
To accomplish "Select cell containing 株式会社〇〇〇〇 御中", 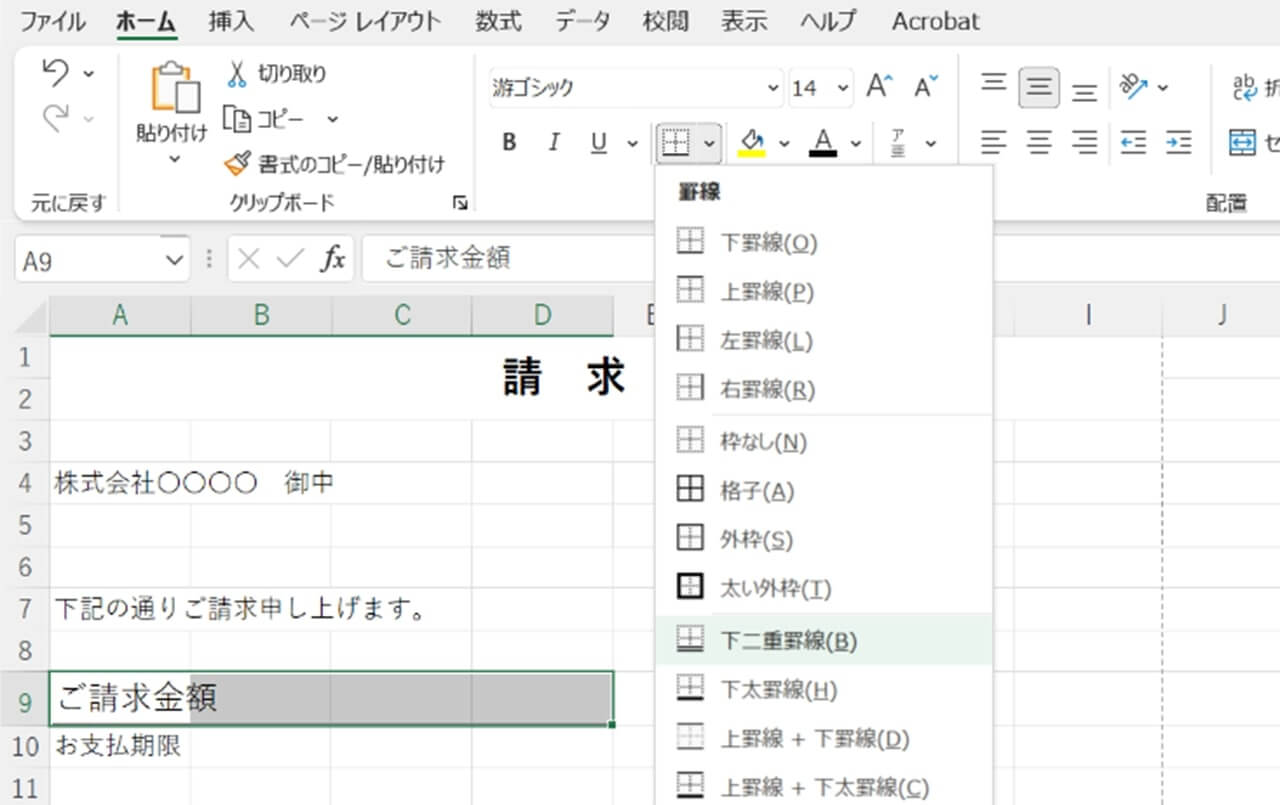I will pos(120,483).
